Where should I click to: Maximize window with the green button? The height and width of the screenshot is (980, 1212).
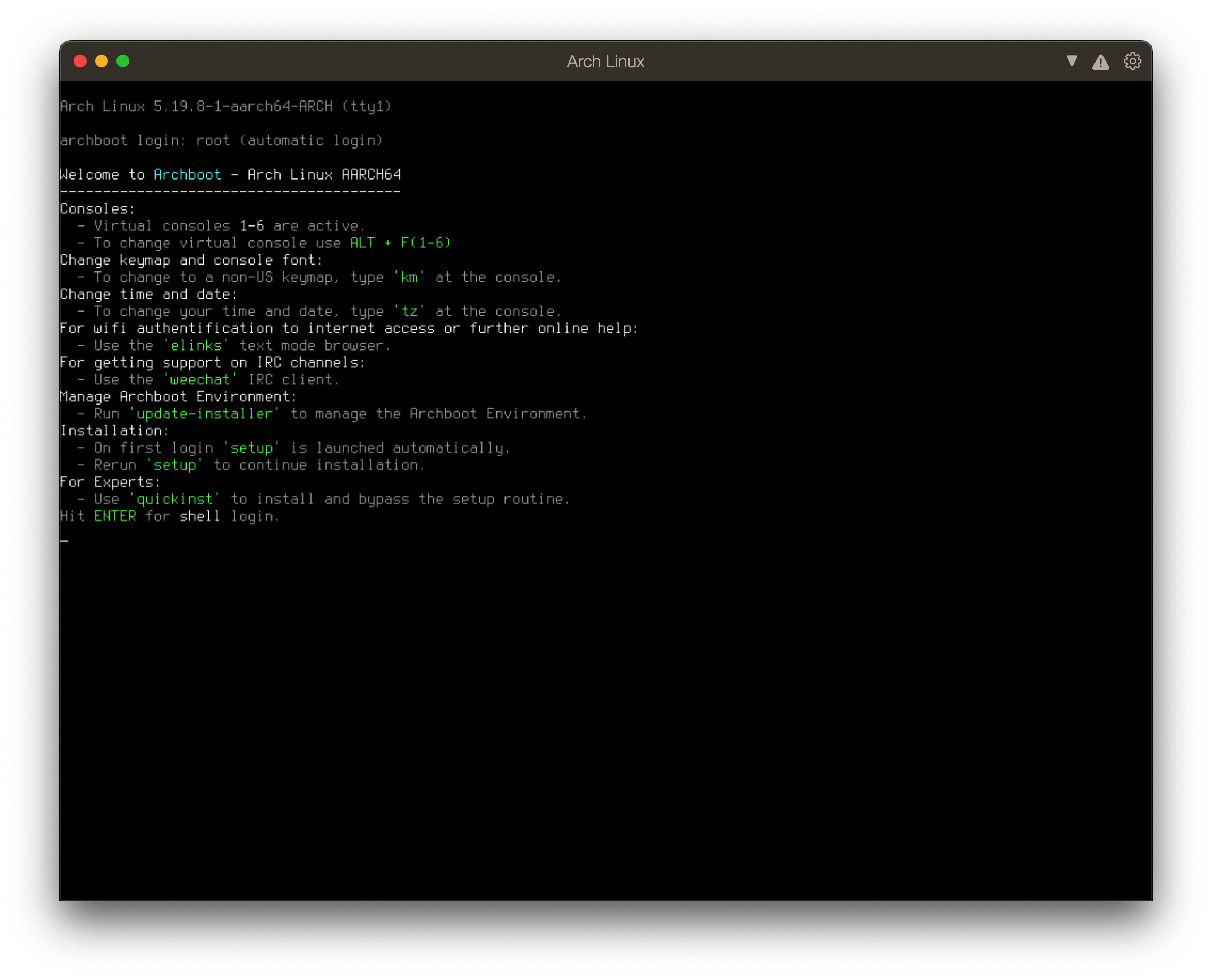(x=123, y=61)
